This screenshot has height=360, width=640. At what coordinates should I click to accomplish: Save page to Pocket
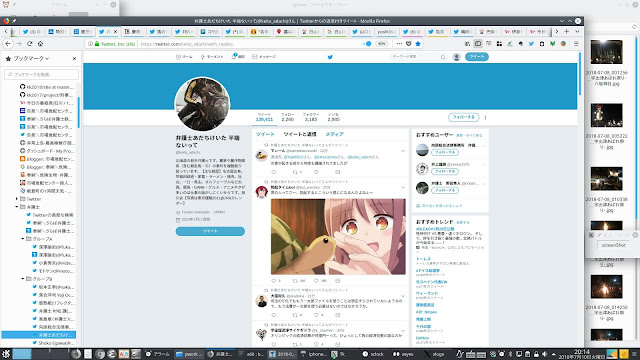pyautogui.click(x=409, y=44)
